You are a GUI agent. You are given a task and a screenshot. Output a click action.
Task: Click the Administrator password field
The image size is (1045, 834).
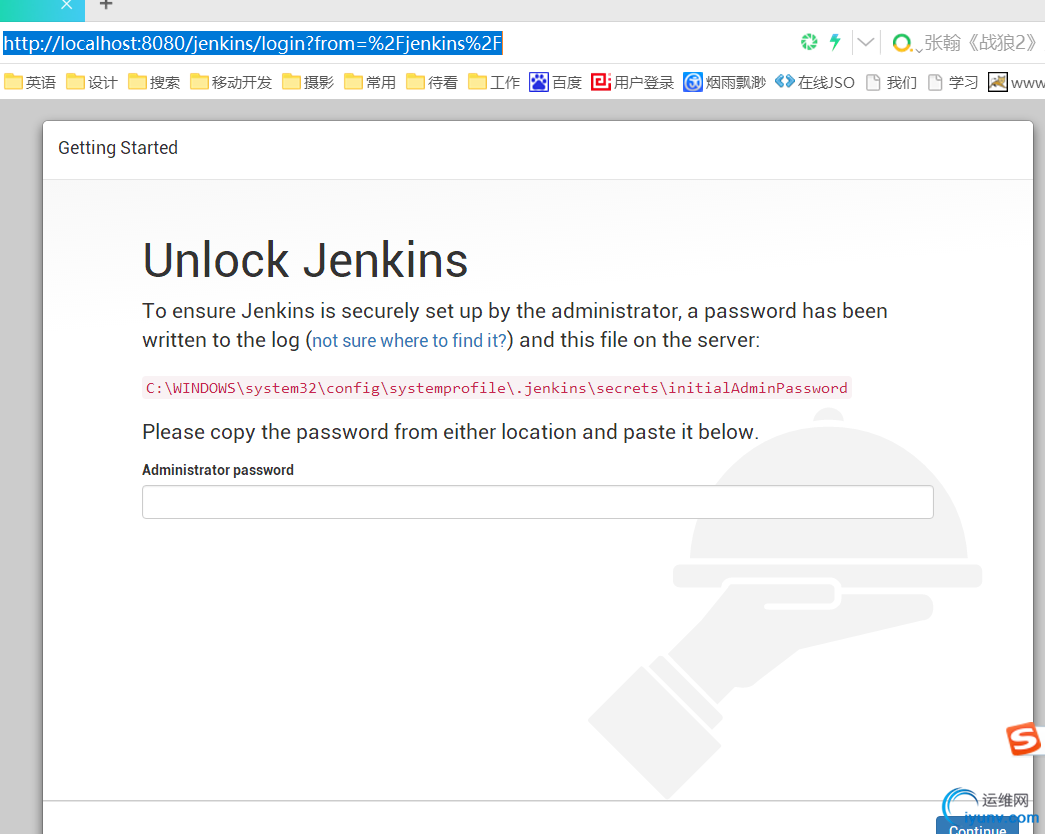[538, 502]
